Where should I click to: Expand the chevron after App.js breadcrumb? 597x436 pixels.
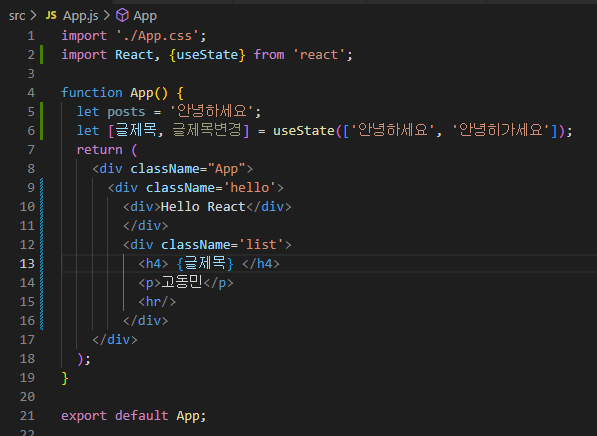(107, 16)
